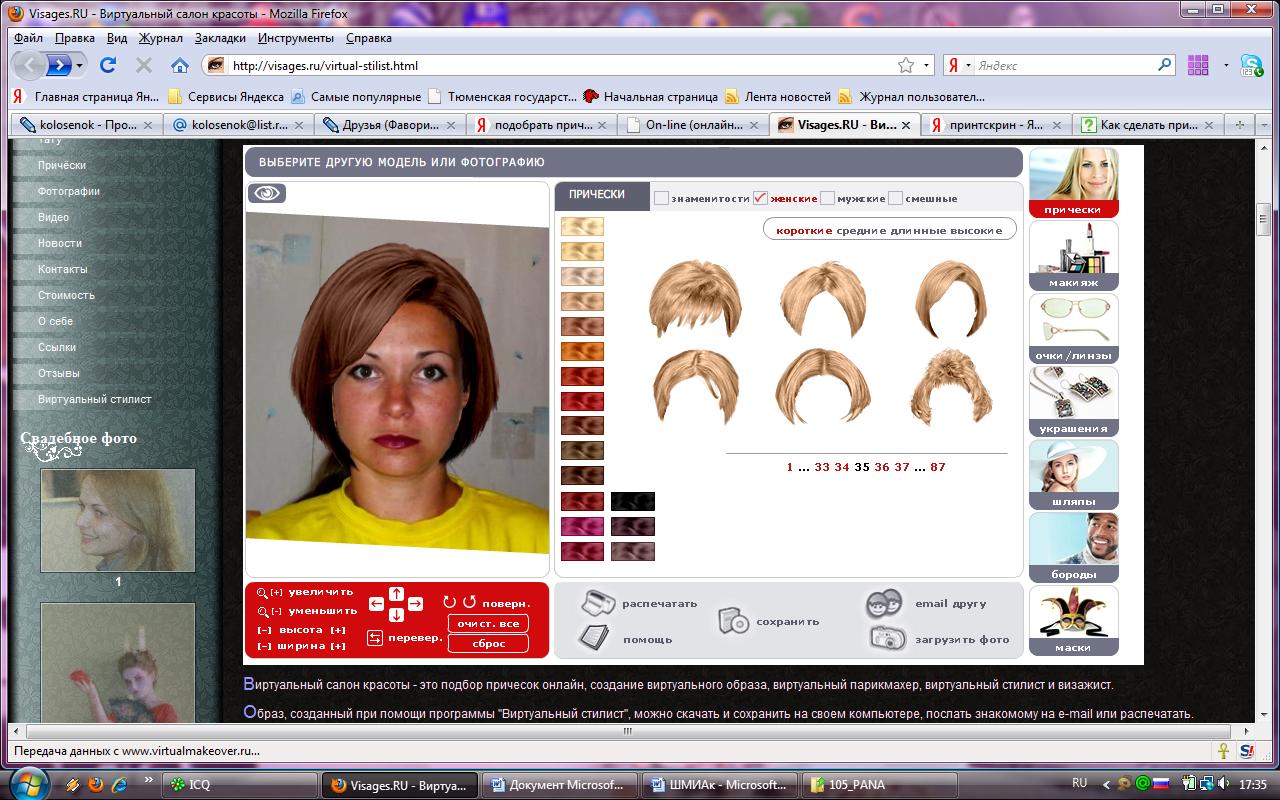This screenshot has width=1280, height=800.
Task: Open the tab list dropdown at tab bar end
Action: pyautogui.click(x=1266, y=125)
